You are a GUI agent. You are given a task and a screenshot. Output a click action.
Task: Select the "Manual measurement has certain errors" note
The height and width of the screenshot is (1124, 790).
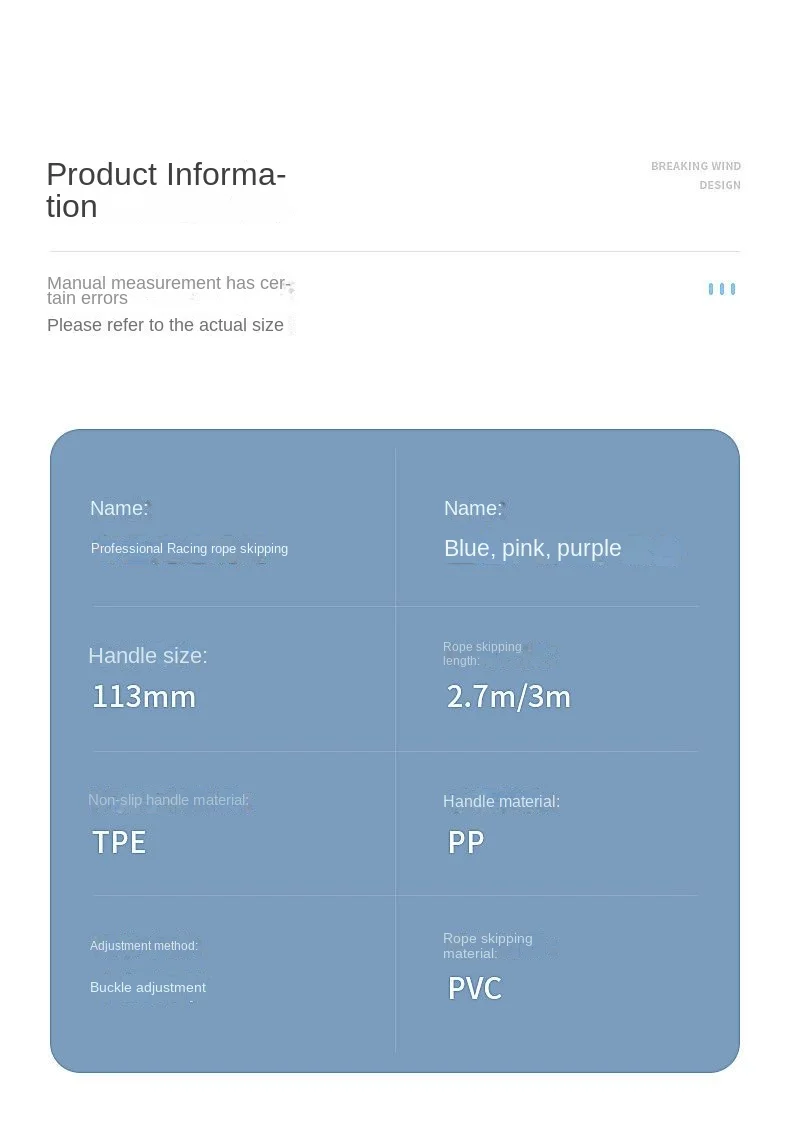(168, 290)
